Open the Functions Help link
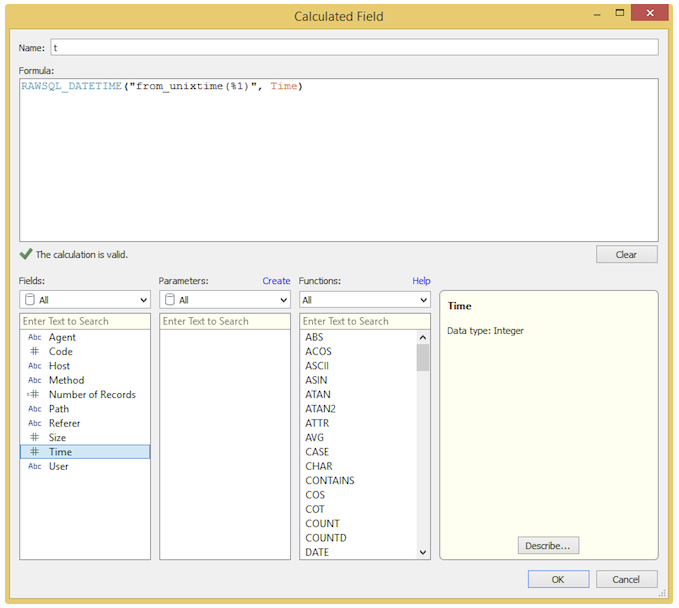This screenshot has width=679, height=608. tap(421, 281)
